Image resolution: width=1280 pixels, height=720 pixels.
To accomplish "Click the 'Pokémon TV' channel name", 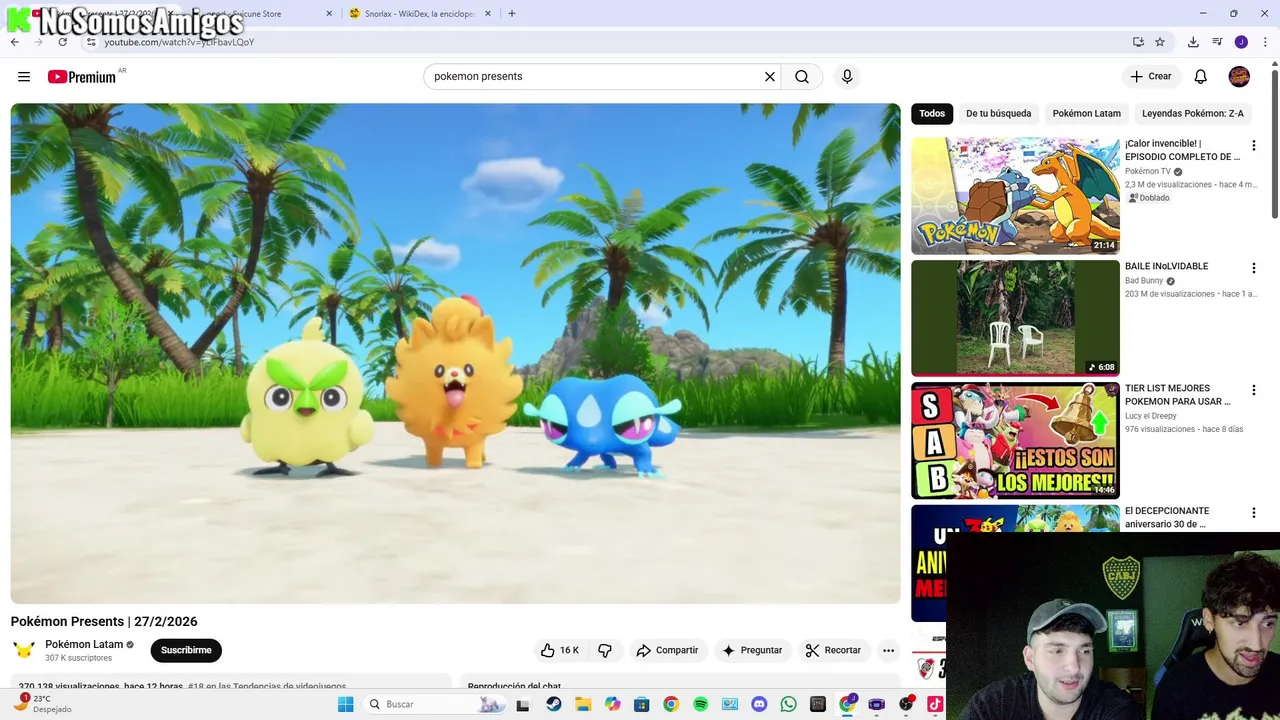I will pos(1147,171).
